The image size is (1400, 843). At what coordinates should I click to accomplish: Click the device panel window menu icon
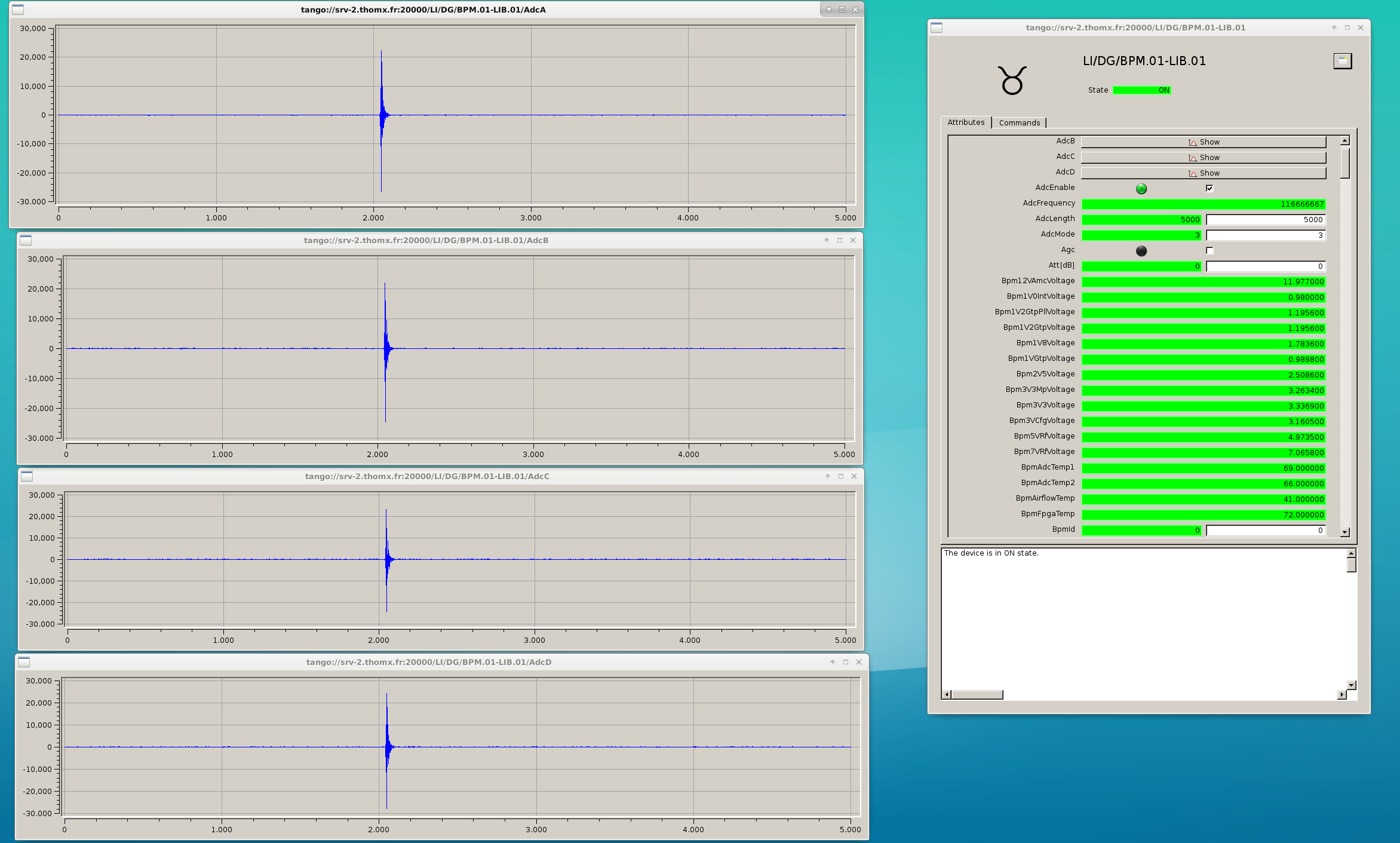pyautogui.click(x=937, y=27)
